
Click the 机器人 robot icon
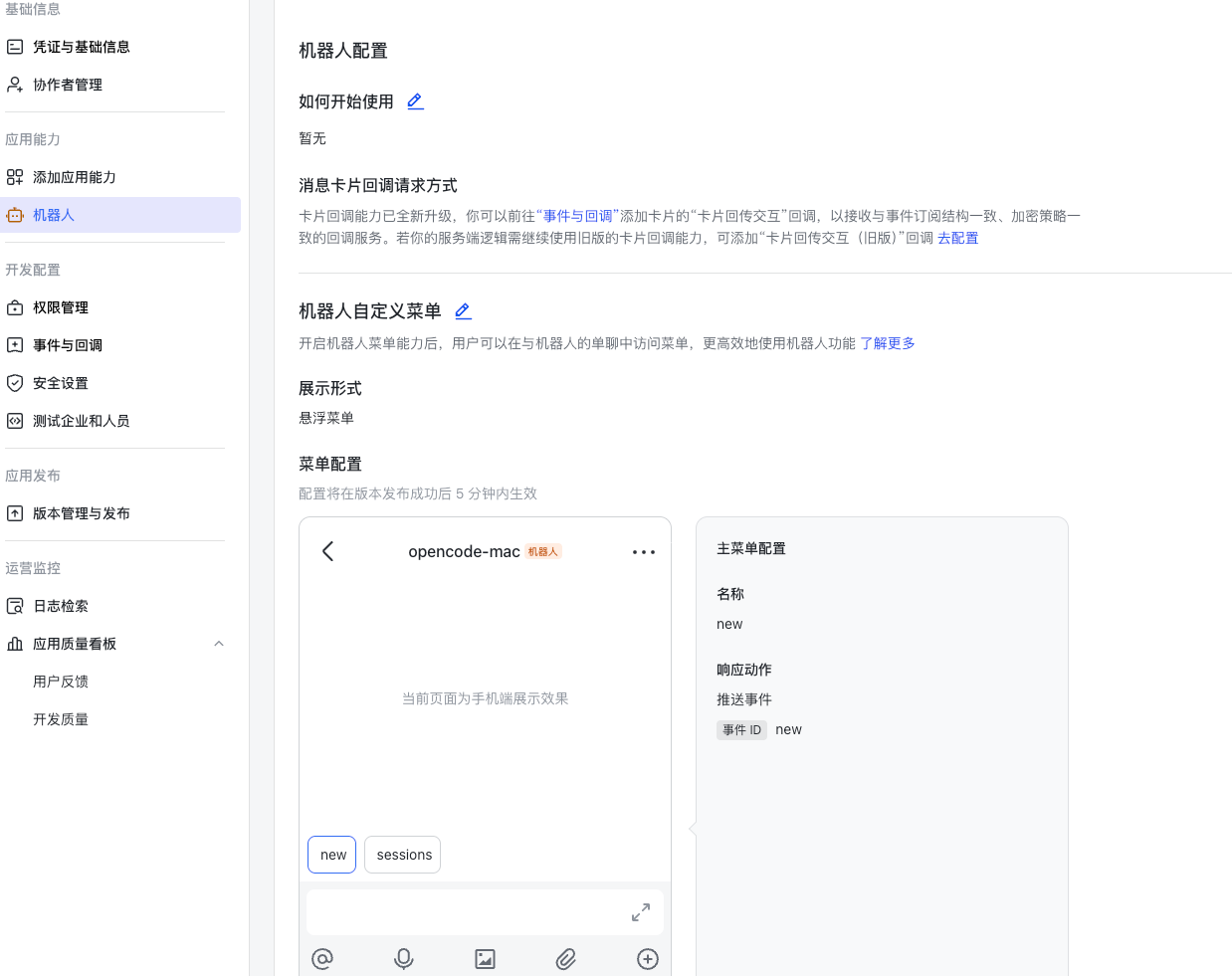(x=15, y=215)
